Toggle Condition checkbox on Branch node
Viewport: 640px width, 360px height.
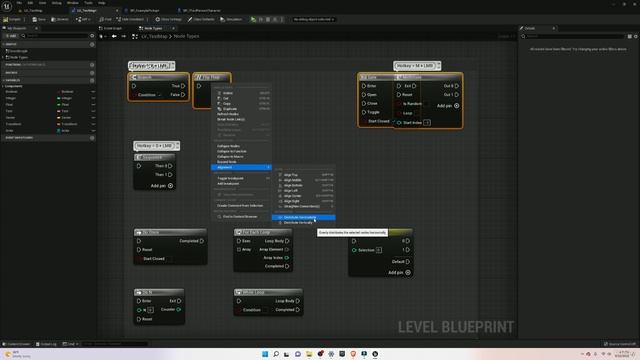(x=159, y=95)
